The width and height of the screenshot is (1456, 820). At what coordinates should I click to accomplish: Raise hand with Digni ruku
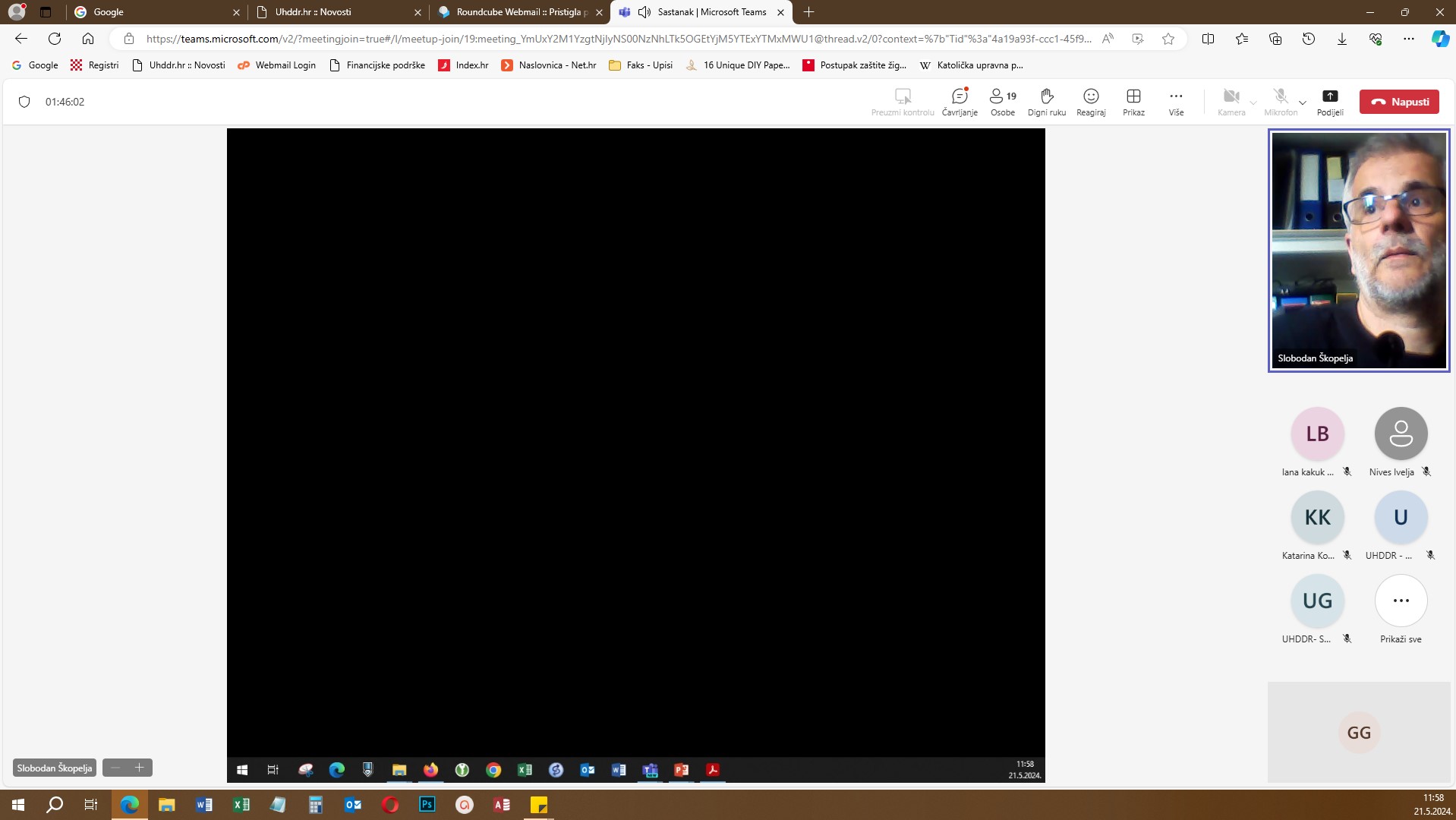click(1046, 102)
